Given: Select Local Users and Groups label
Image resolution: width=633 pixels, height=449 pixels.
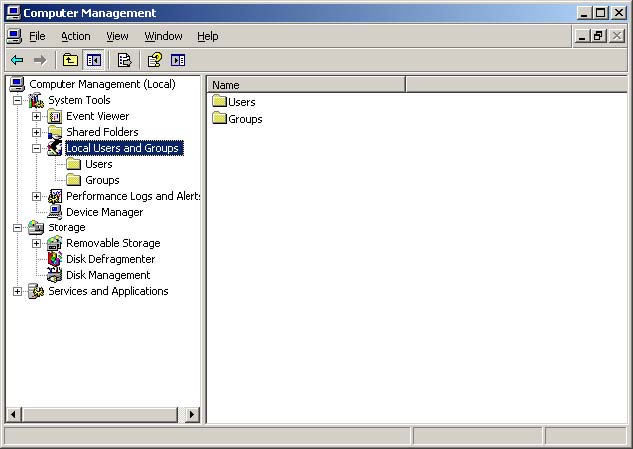Looking at the screenshot, I should pyautogui.click(x=124, y=148).
